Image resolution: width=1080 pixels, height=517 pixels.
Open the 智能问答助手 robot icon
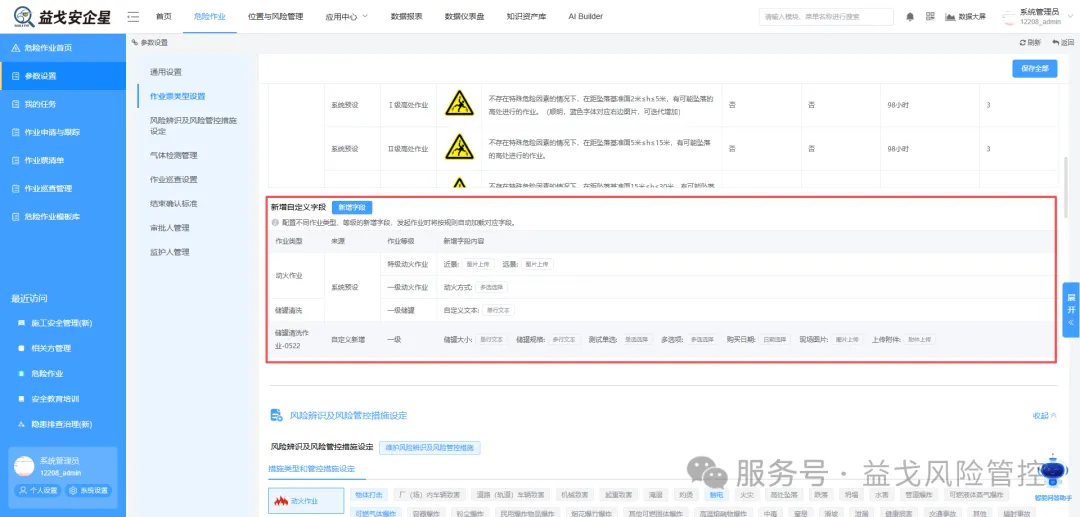click(x=1053, y=472)
